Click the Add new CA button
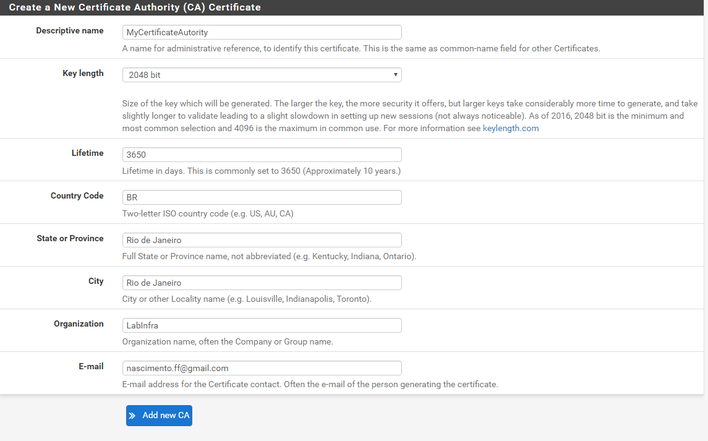The width and height of the screenshot is (708, 441). 159,415
